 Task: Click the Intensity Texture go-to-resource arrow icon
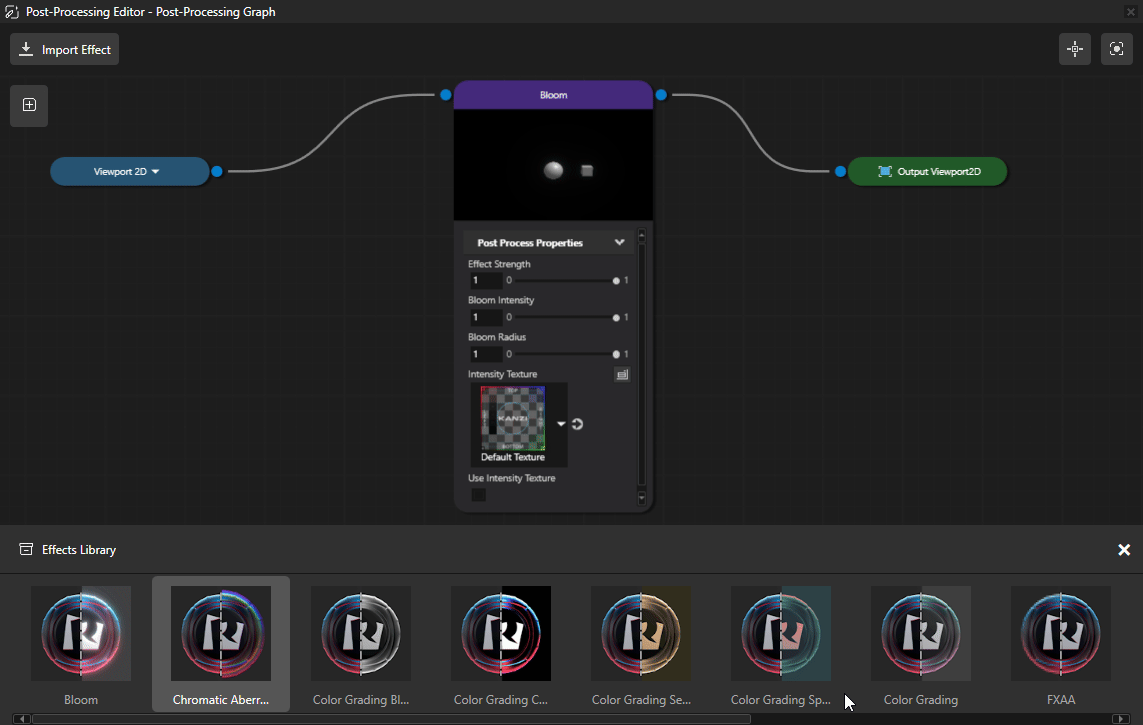tap(577, 424)
